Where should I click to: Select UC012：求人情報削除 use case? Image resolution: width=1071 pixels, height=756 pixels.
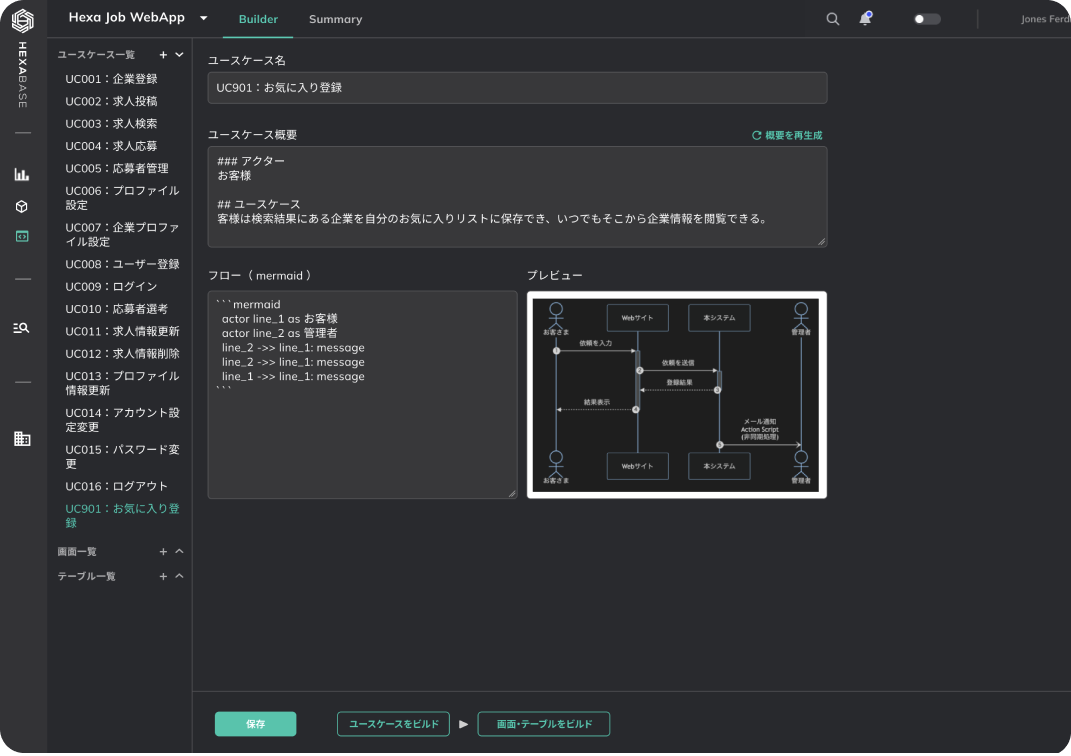(122, 354)
